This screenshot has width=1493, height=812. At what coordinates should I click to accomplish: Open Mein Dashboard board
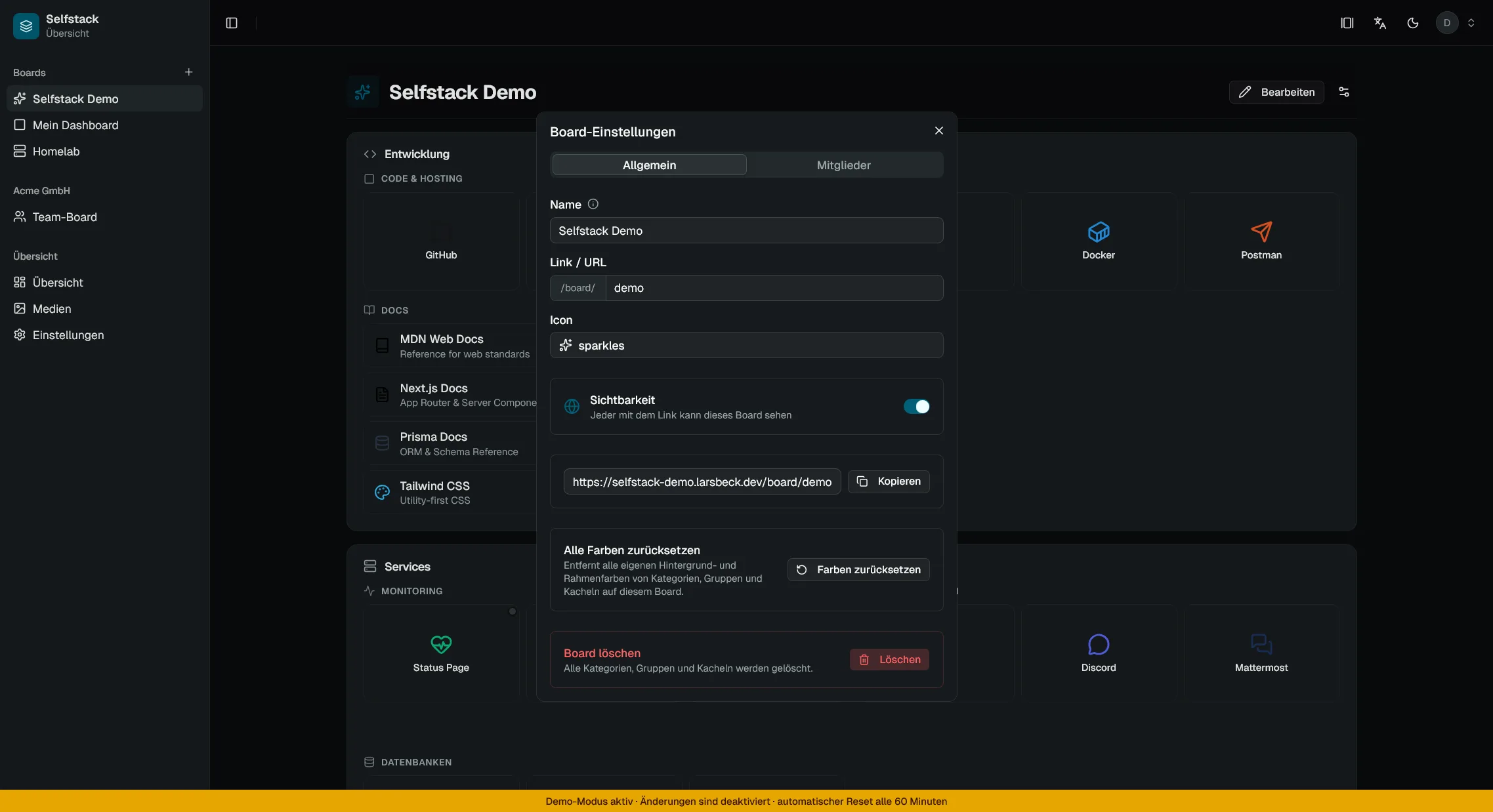[105, 125]
